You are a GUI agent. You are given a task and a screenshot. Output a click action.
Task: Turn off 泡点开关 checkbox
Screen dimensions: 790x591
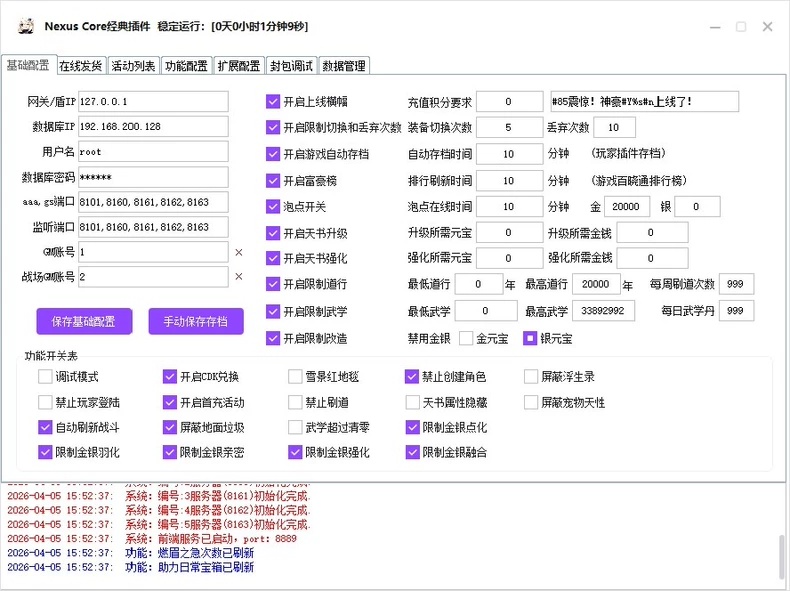[273, 207]
